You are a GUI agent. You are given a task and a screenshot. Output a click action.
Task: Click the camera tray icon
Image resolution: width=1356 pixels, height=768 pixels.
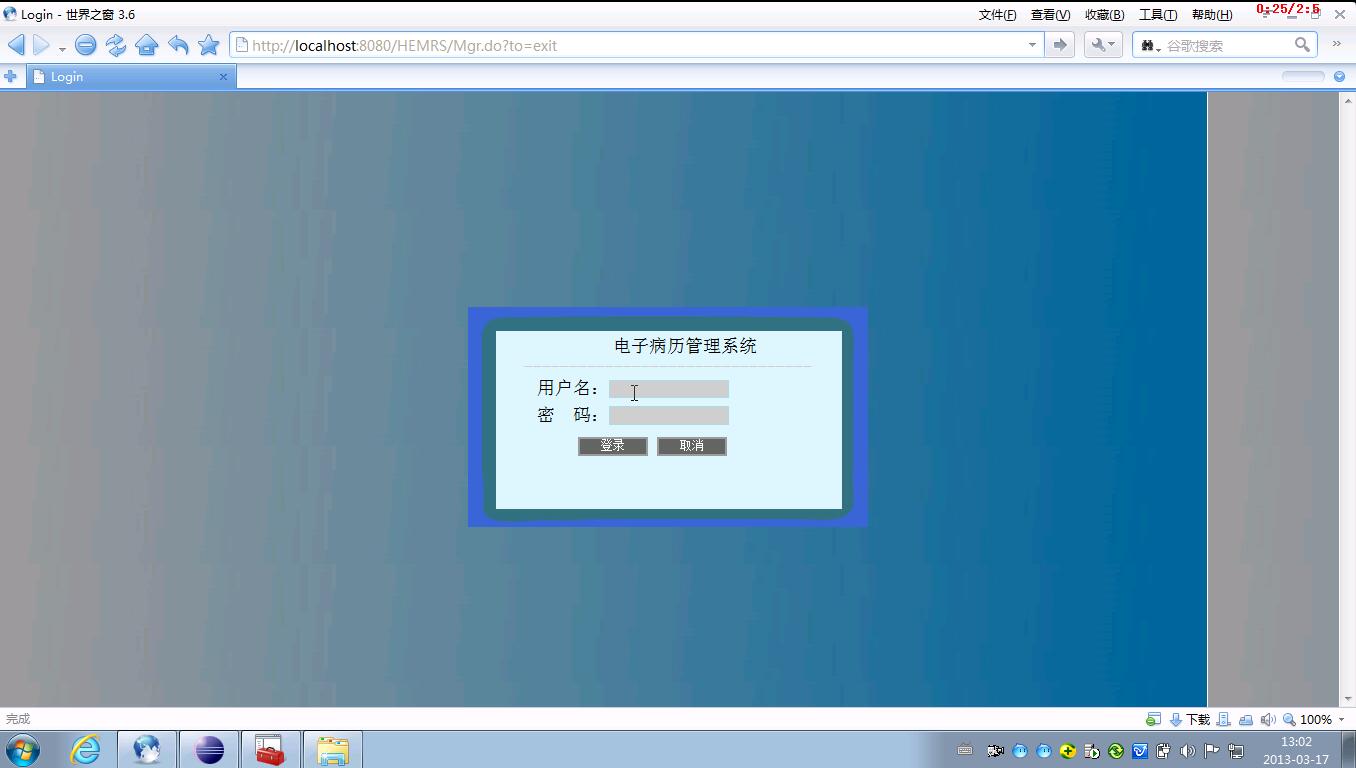[x=995, y=750]
